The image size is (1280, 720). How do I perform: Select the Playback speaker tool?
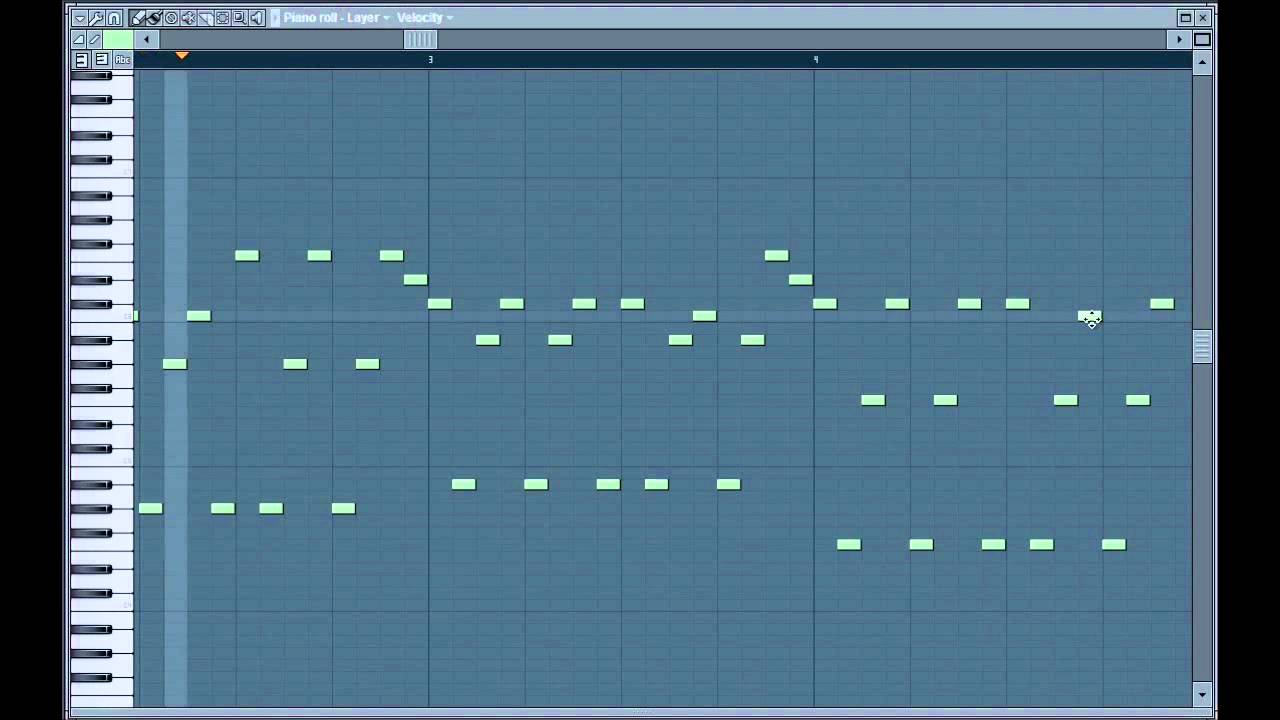[x=256, y=18]
